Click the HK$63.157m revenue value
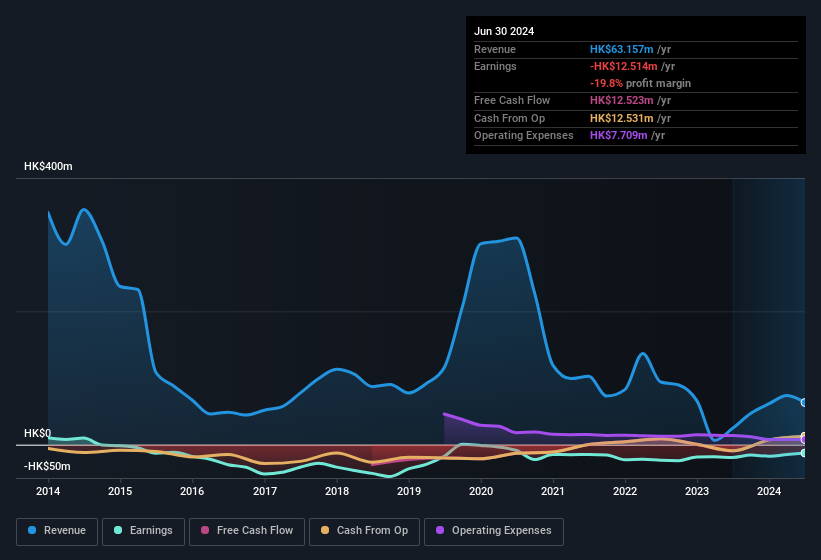This screenshot has width=821, height=560. point(622,49)
